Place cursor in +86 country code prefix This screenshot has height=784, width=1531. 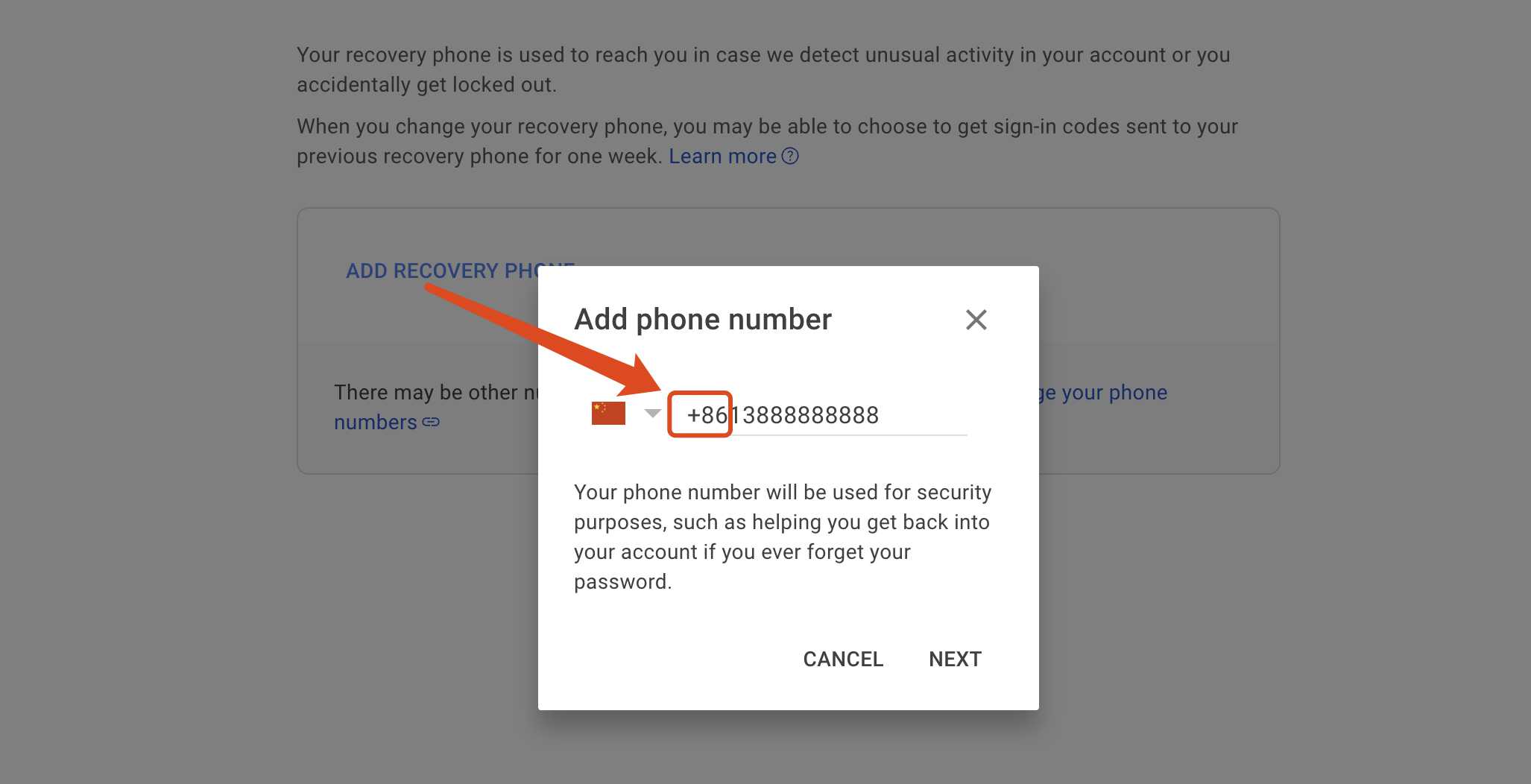click(706, 415)
